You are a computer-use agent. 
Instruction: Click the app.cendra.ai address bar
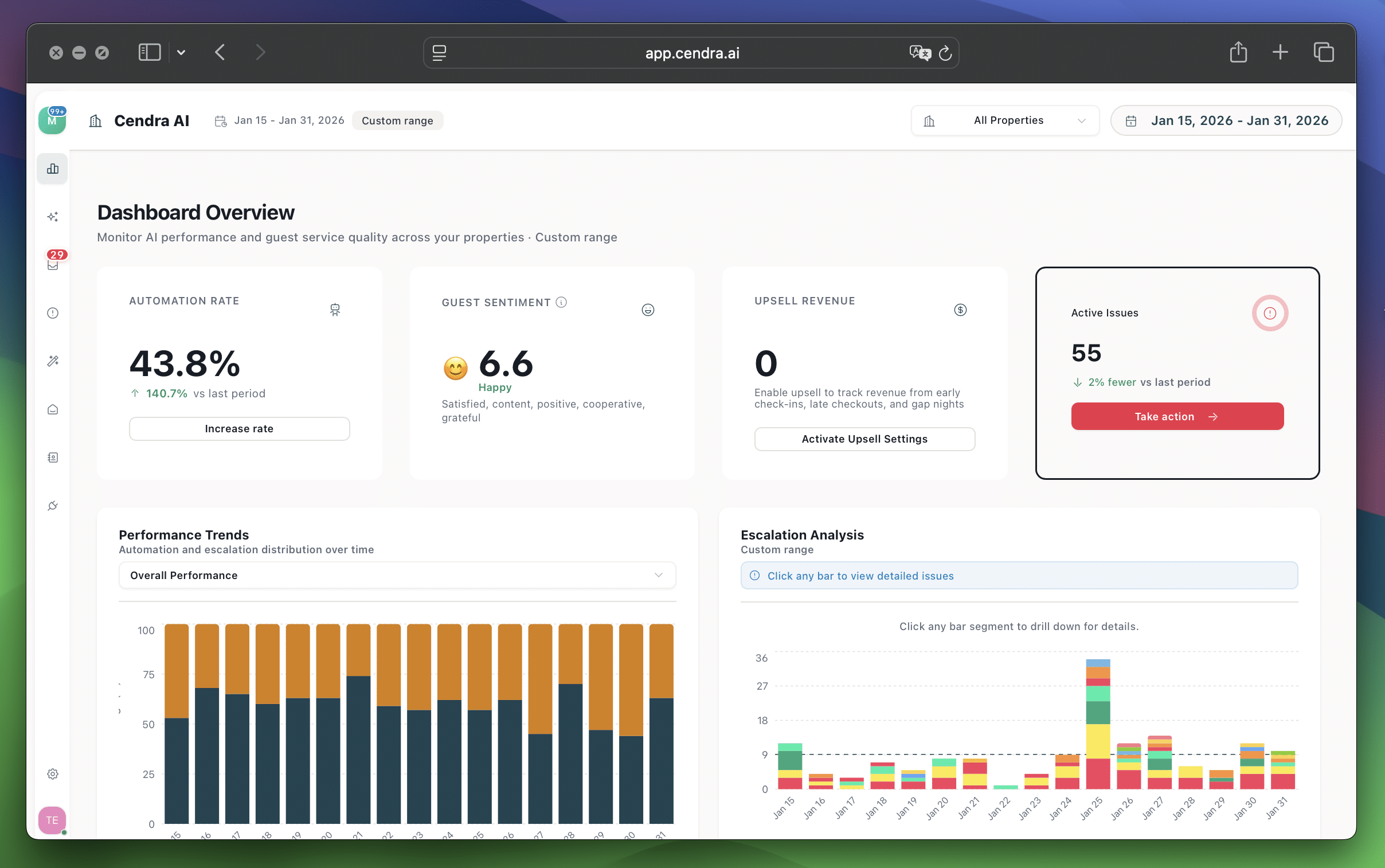tap(691, 53)
